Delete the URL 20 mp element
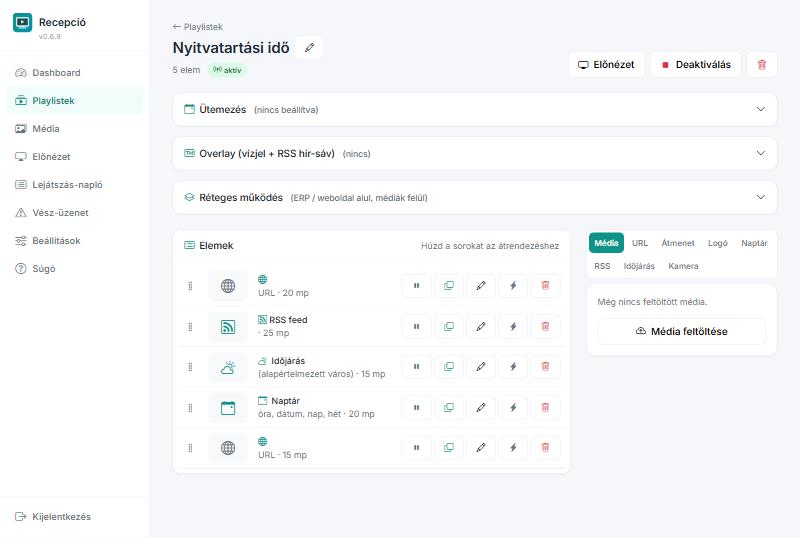This screenshot has height=538, width=800. [x=545, y=286]
